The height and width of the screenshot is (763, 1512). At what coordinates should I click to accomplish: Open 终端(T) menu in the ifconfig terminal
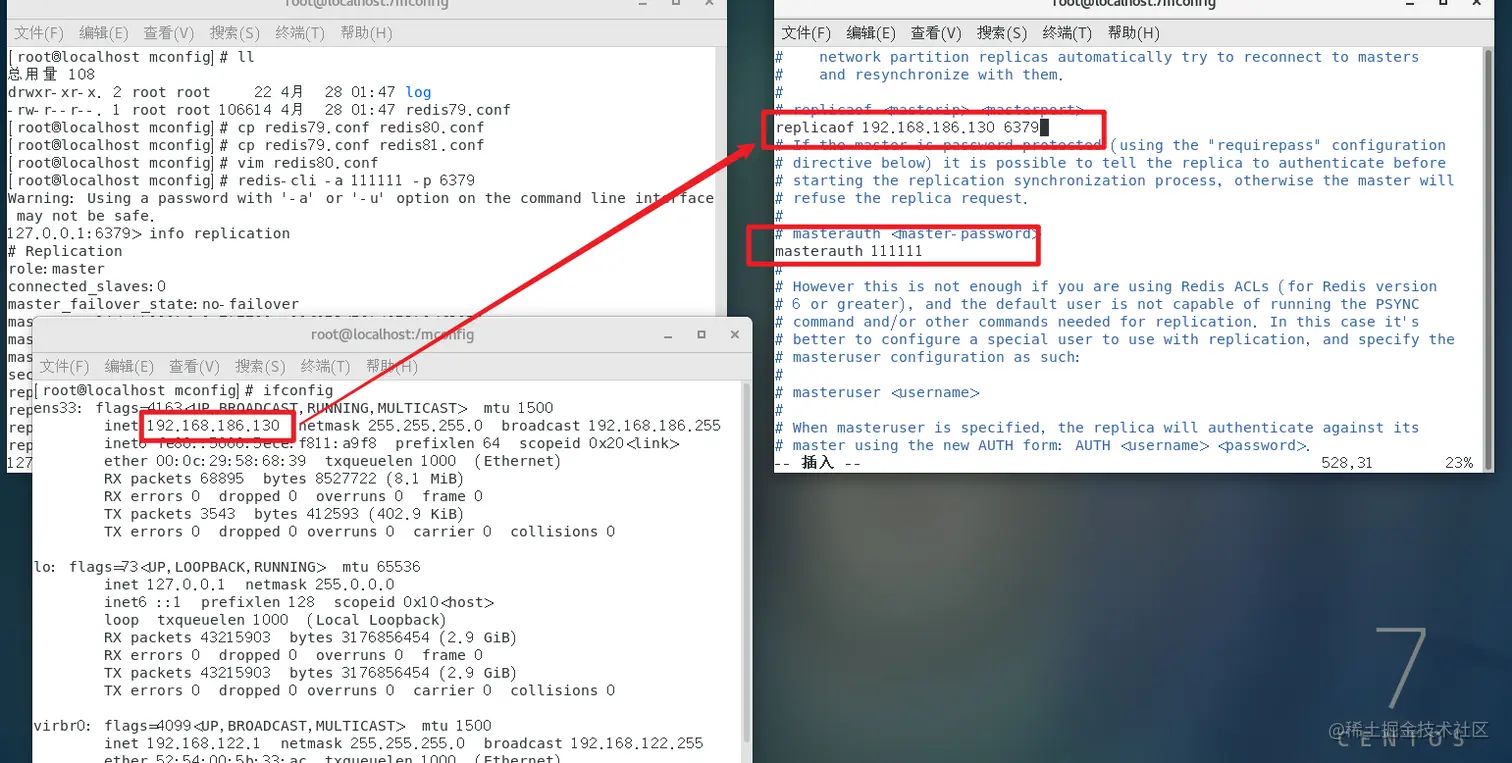pyautogui.click(x=325, y=367)
